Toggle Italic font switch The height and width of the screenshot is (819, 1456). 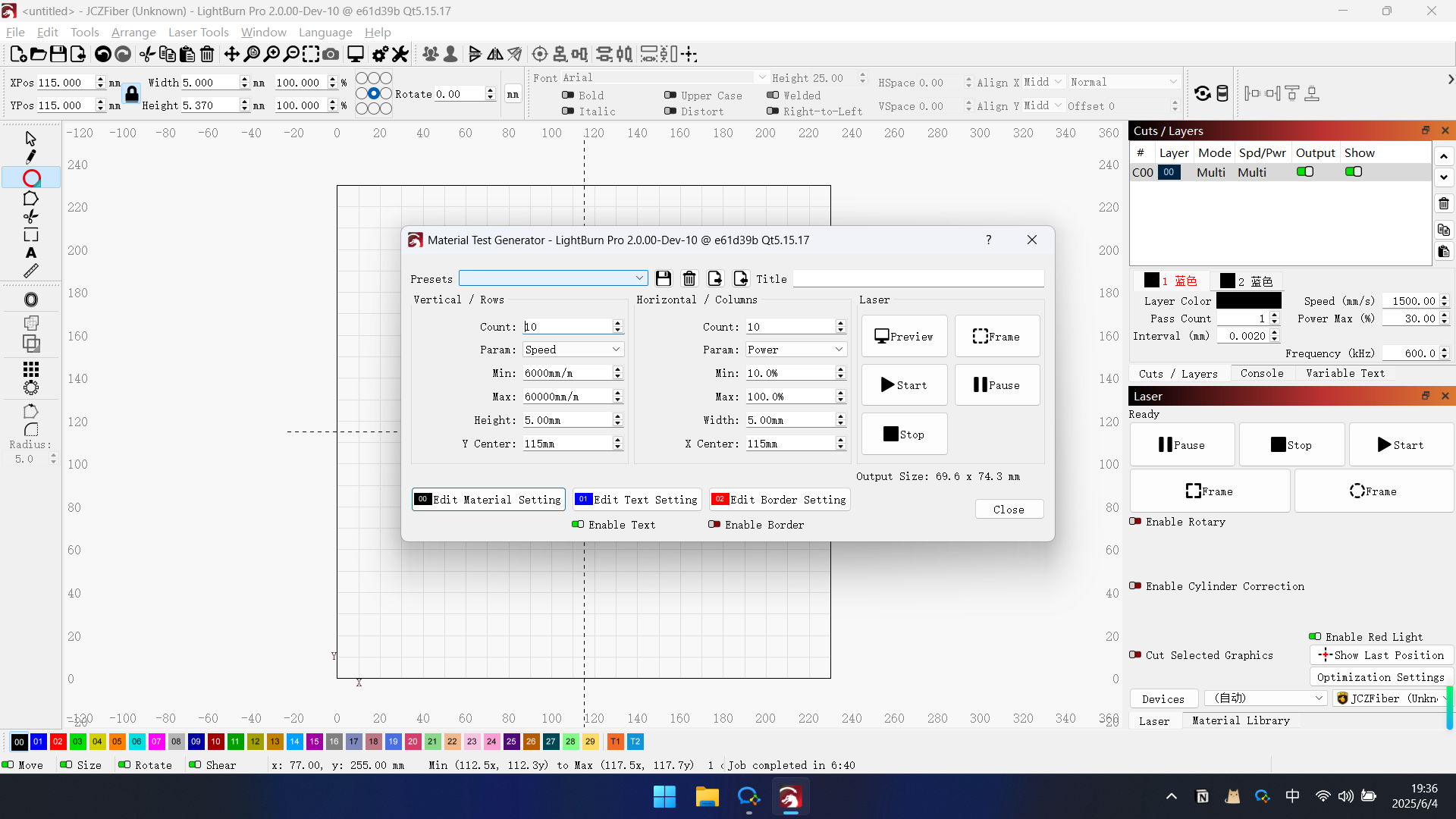click(568, 111)
